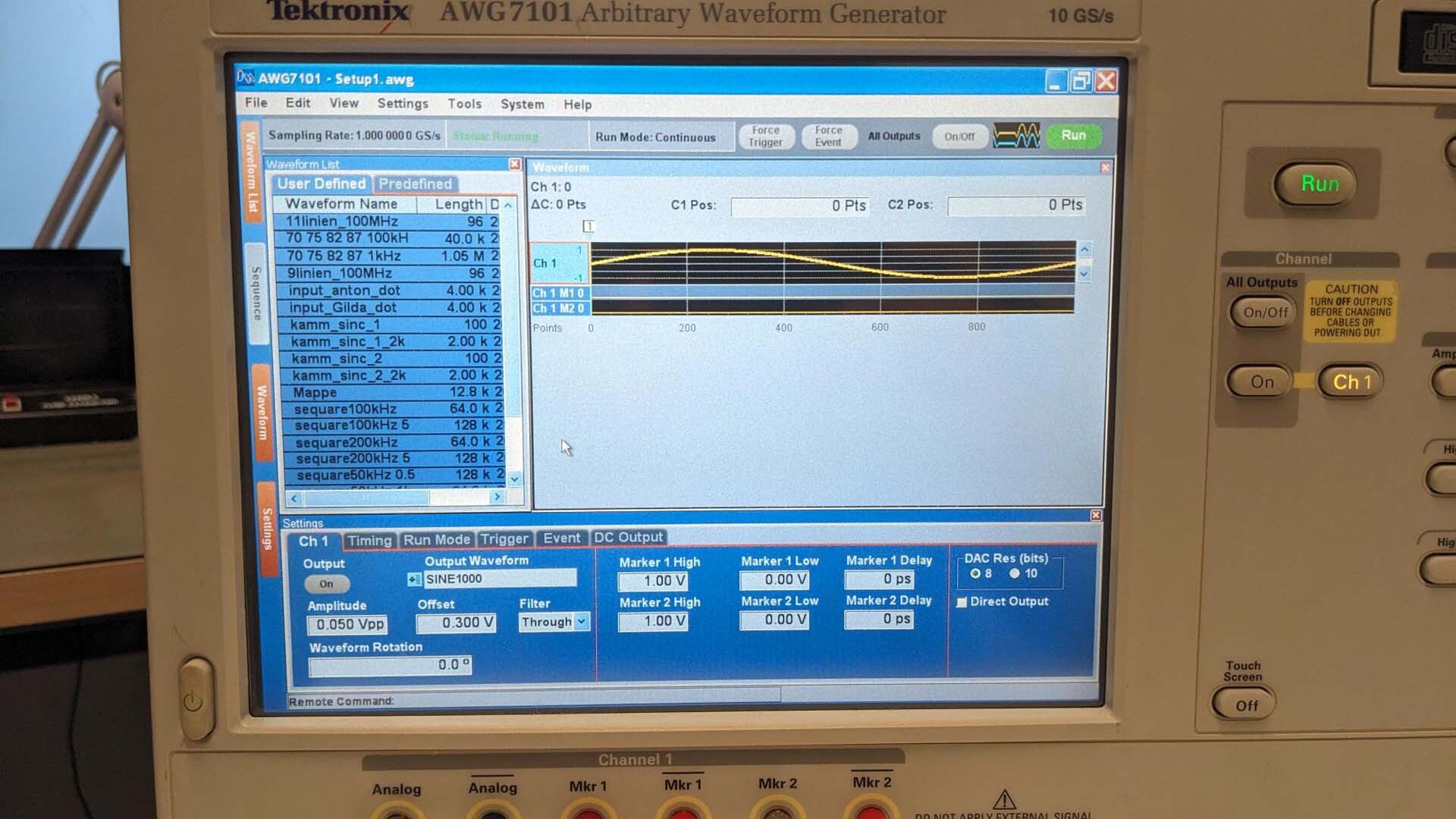
Task: Switch to the Timing settings tab
Action: point(369,541)
